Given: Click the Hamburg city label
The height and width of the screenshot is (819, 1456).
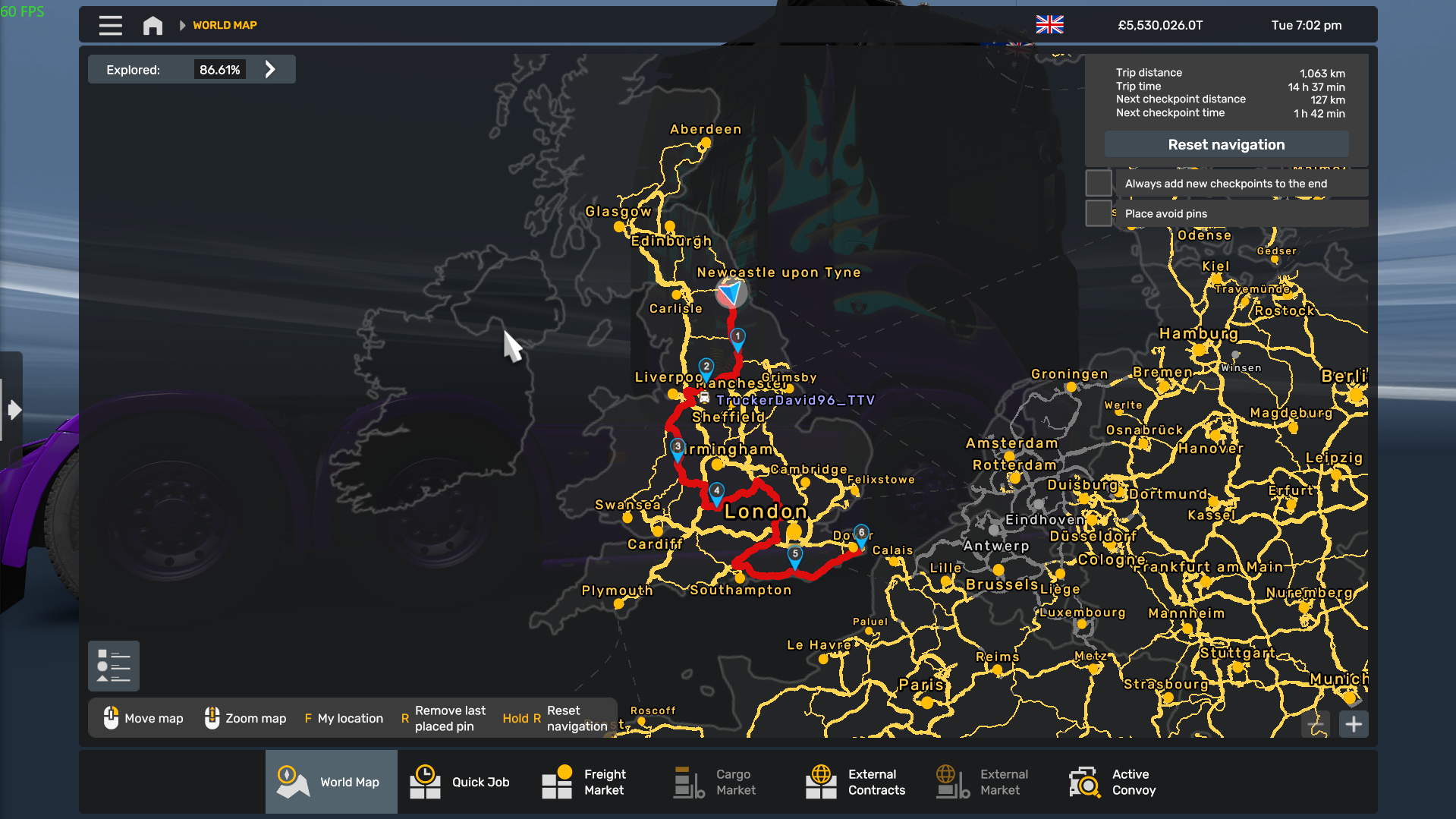Looking at the screenshot, I should pyautogui.click(x=1199, y=333).
